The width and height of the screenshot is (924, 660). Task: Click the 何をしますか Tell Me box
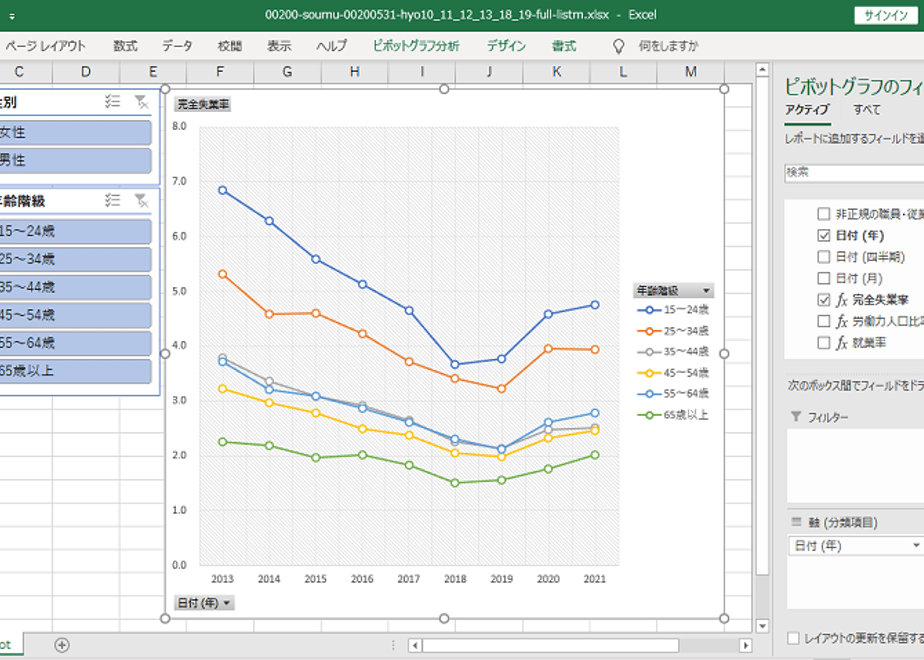pyautogui.click(x=669, y=46)
